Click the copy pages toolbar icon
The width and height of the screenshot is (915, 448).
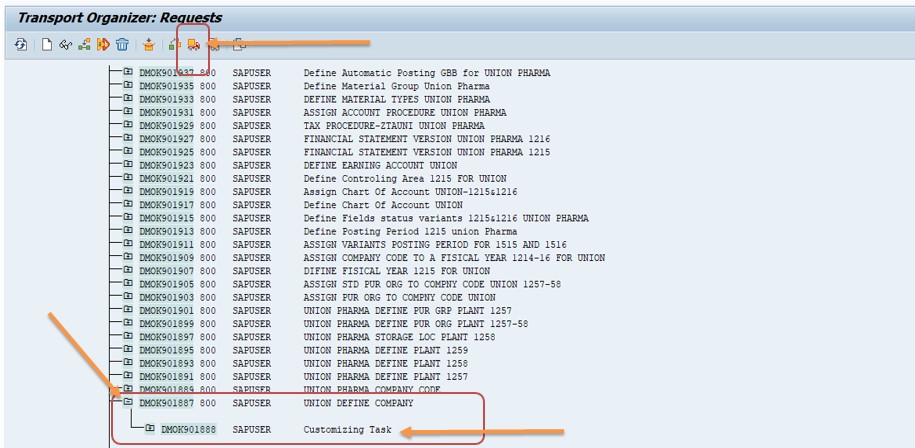tap(238, 44)
